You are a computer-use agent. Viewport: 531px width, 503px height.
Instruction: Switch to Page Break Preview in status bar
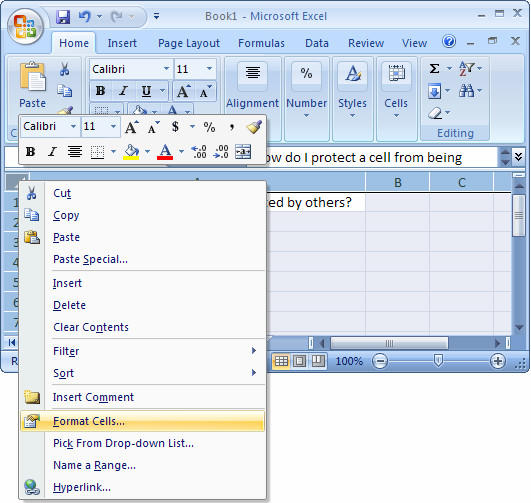tap(318, 361)
